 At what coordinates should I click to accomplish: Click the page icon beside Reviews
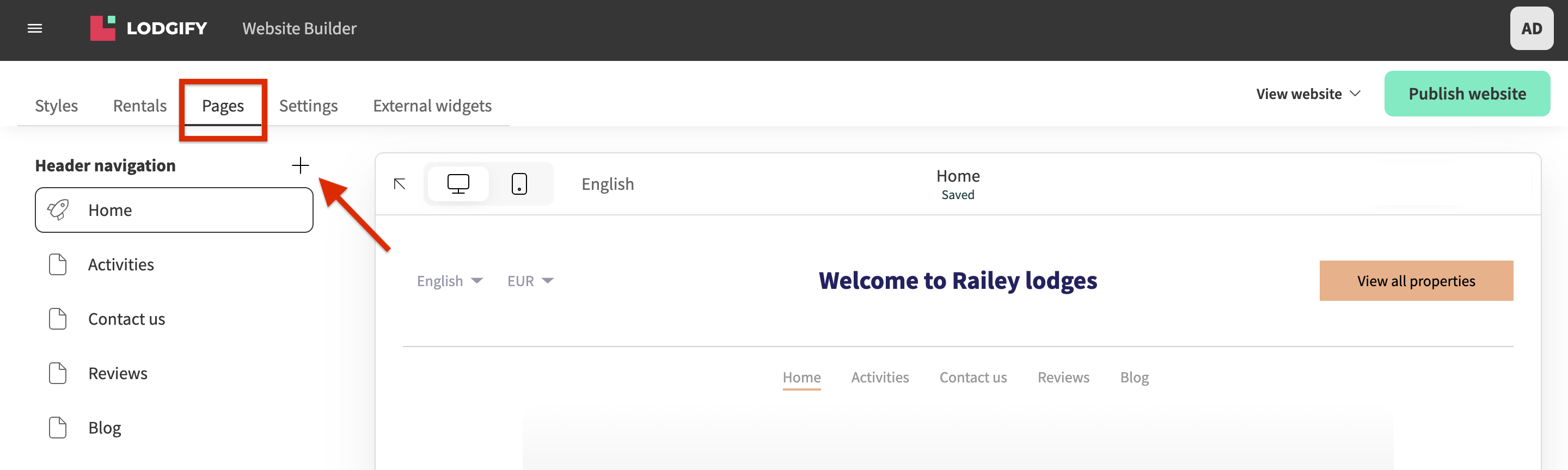(58, 373)
